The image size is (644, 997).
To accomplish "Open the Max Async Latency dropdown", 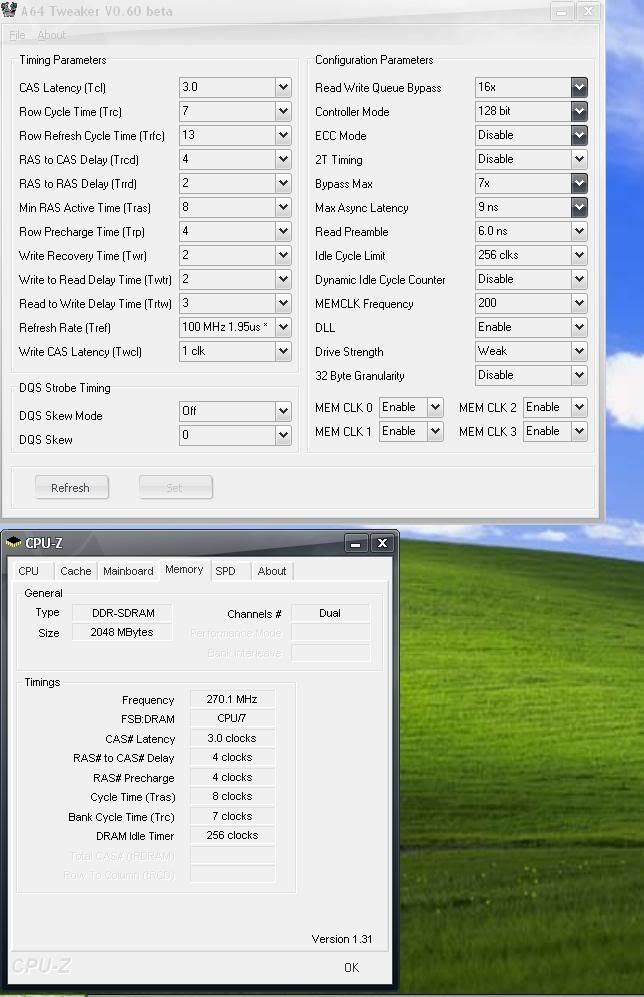I will point(579,207).
